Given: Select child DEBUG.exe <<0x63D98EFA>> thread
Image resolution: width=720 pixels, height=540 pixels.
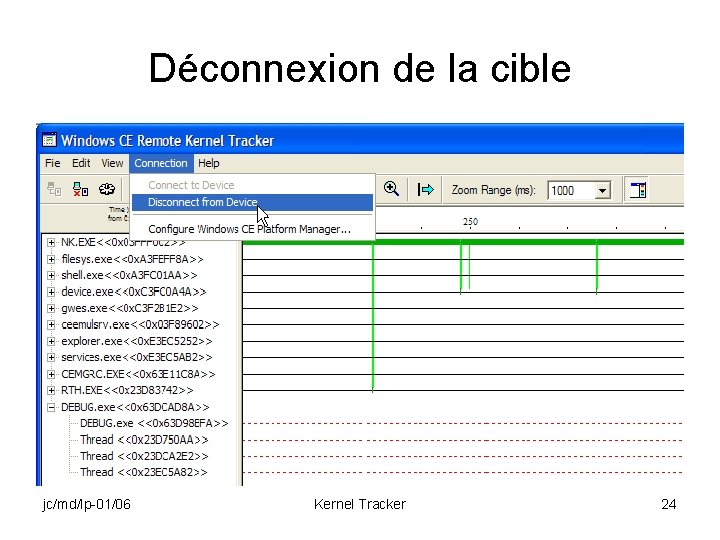Looking at the screenshot, I should pos(154,423).
